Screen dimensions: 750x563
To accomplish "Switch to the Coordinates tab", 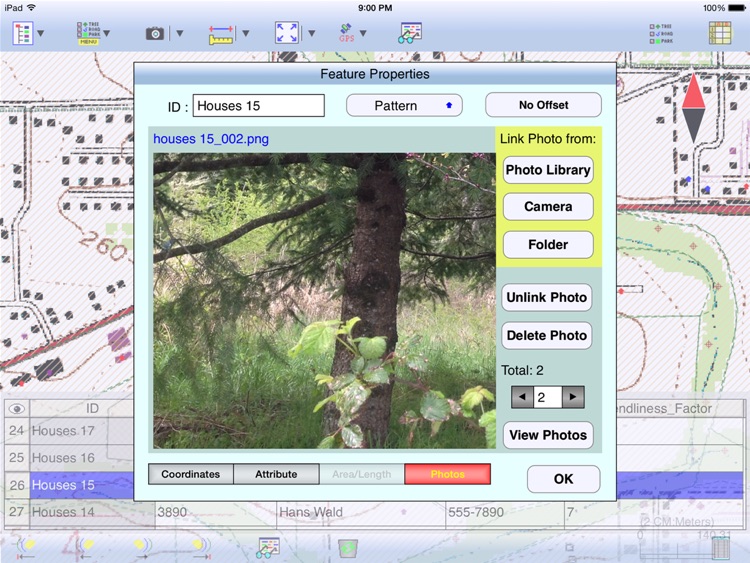I will [x=191, y=474].
